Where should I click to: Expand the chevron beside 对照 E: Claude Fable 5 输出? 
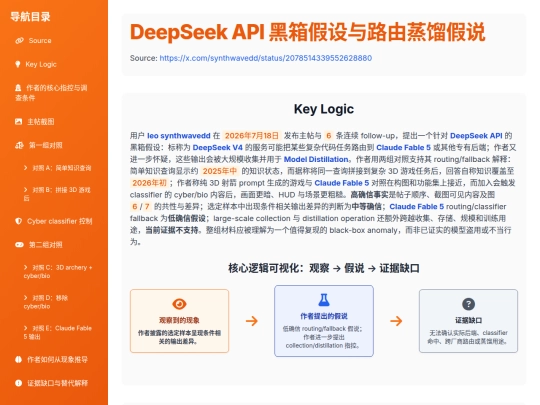coord(25,328)
